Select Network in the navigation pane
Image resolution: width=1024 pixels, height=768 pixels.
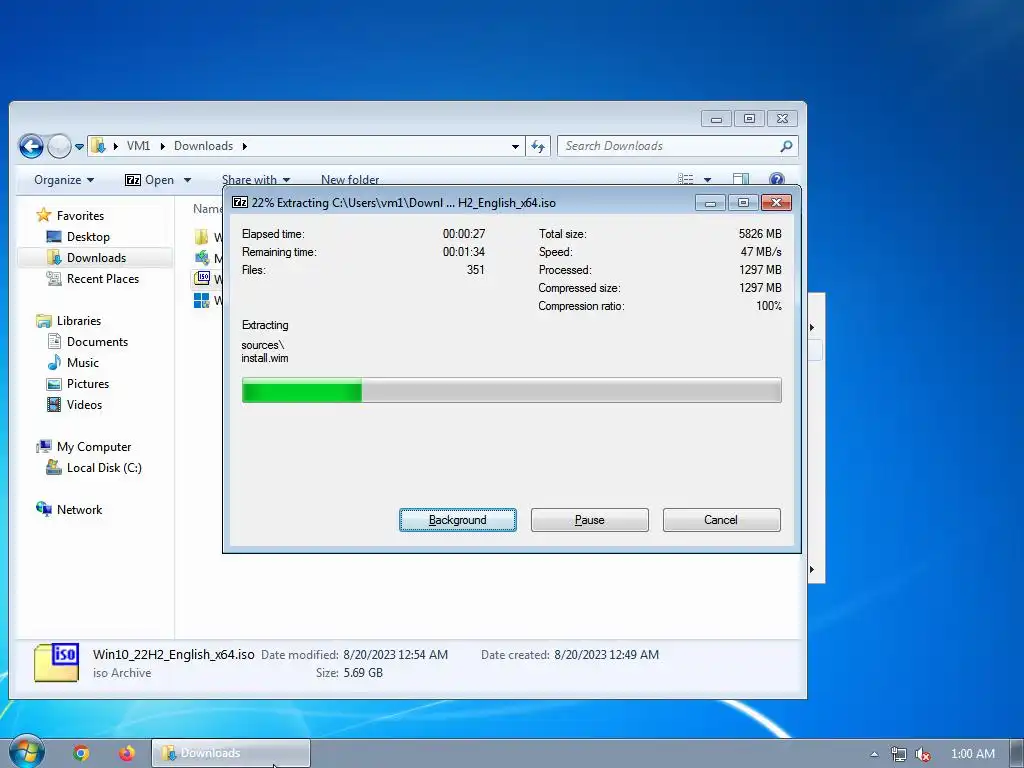tap(80, 509)
